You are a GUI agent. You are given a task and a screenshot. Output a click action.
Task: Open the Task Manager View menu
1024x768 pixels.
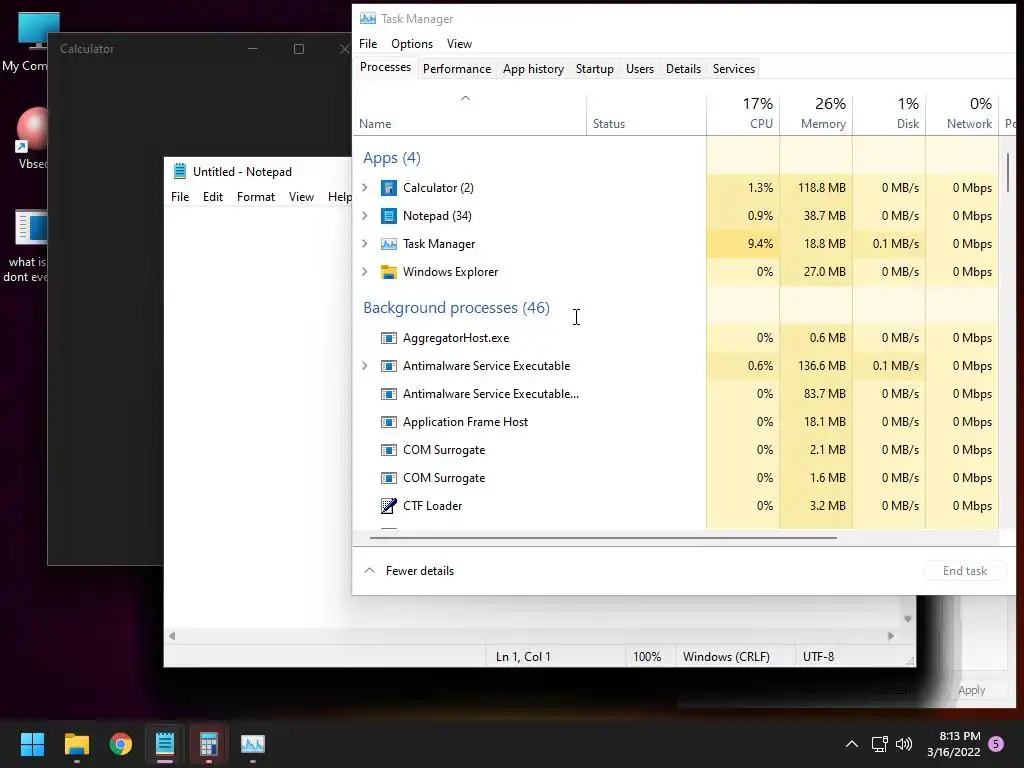[x=459, y=44]
